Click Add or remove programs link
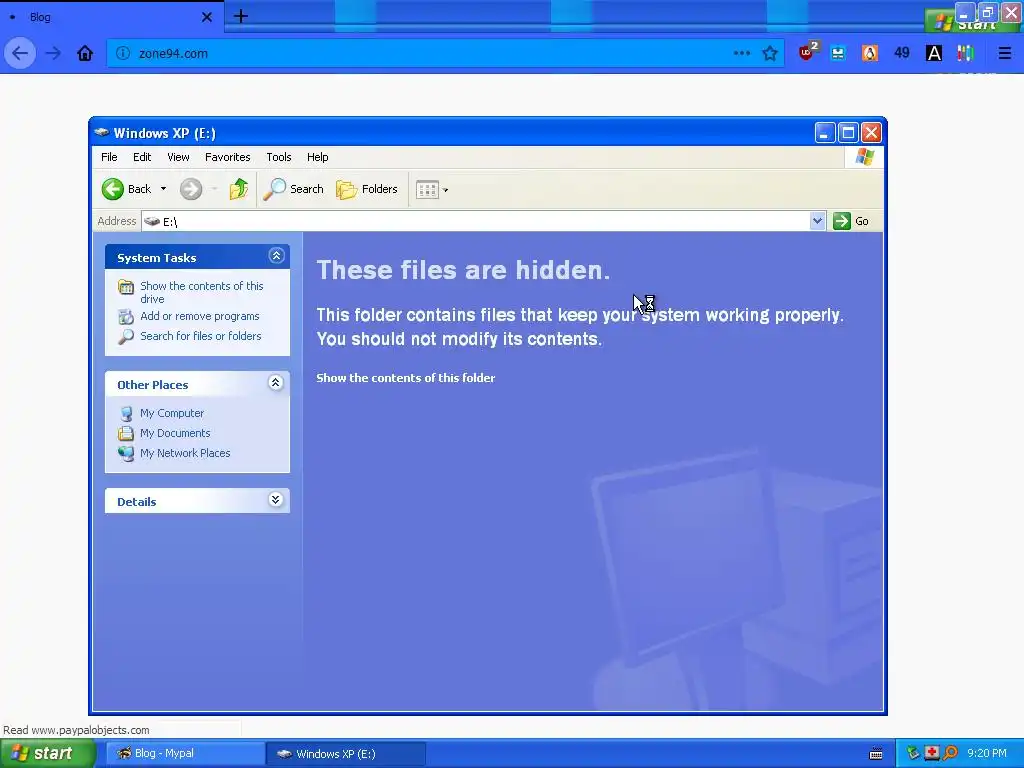This screenshot has height=768, width=1024. pyautogui.click(x=200, y=316)
